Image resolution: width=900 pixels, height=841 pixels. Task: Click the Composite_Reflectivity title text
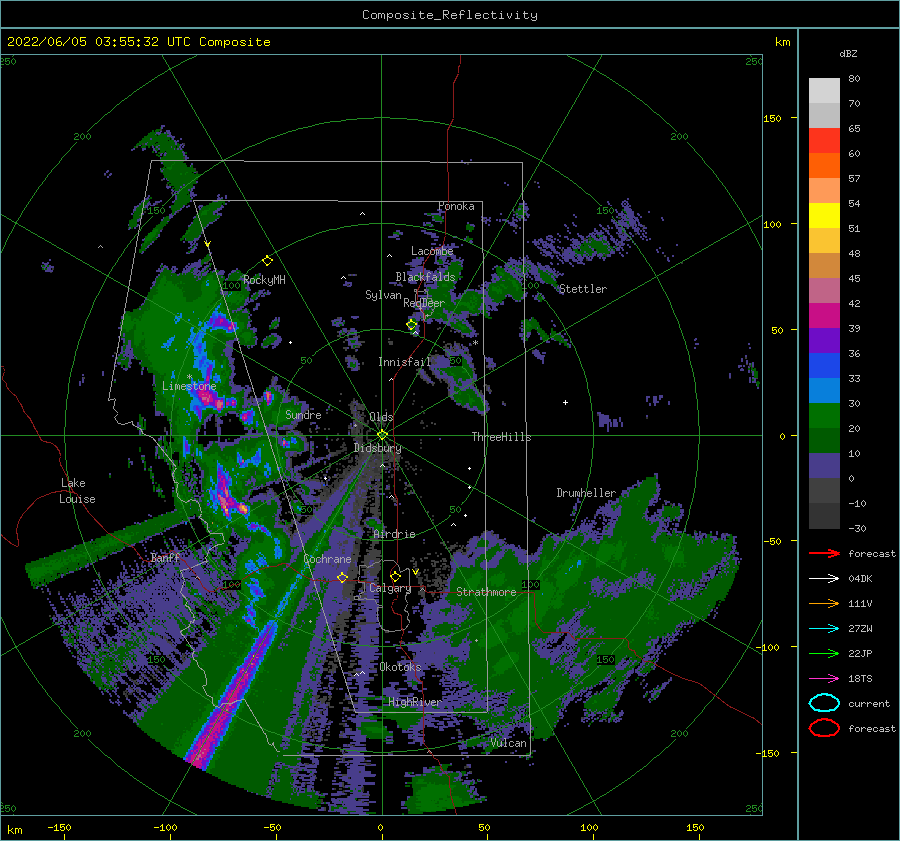[x=450, y=15]
